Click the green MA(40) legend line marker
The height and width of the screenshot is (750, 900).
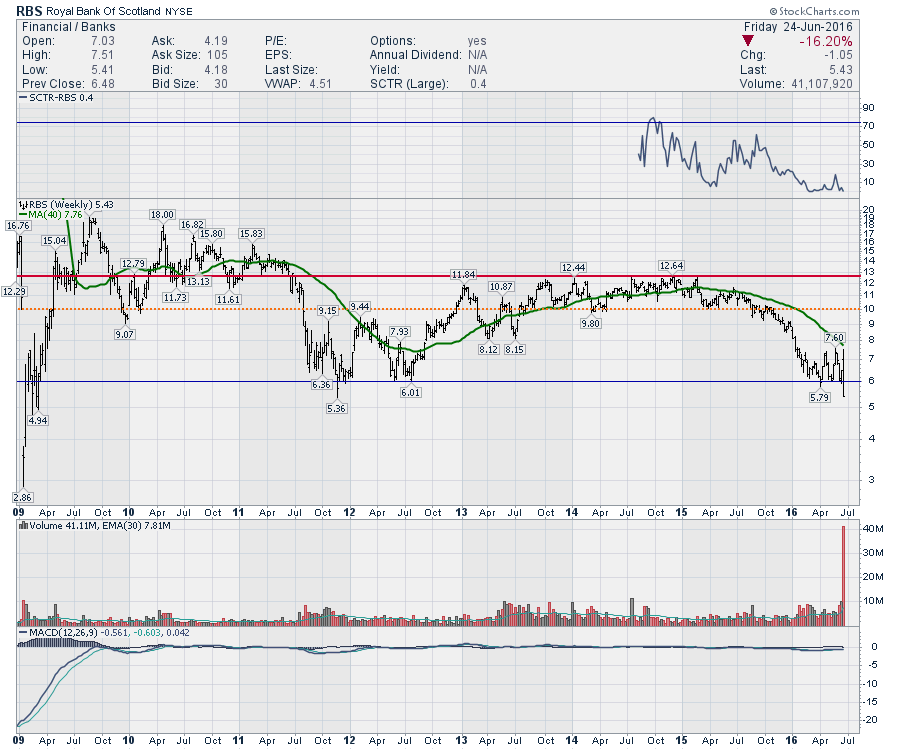pyautogui.click(x=23, y=214)
